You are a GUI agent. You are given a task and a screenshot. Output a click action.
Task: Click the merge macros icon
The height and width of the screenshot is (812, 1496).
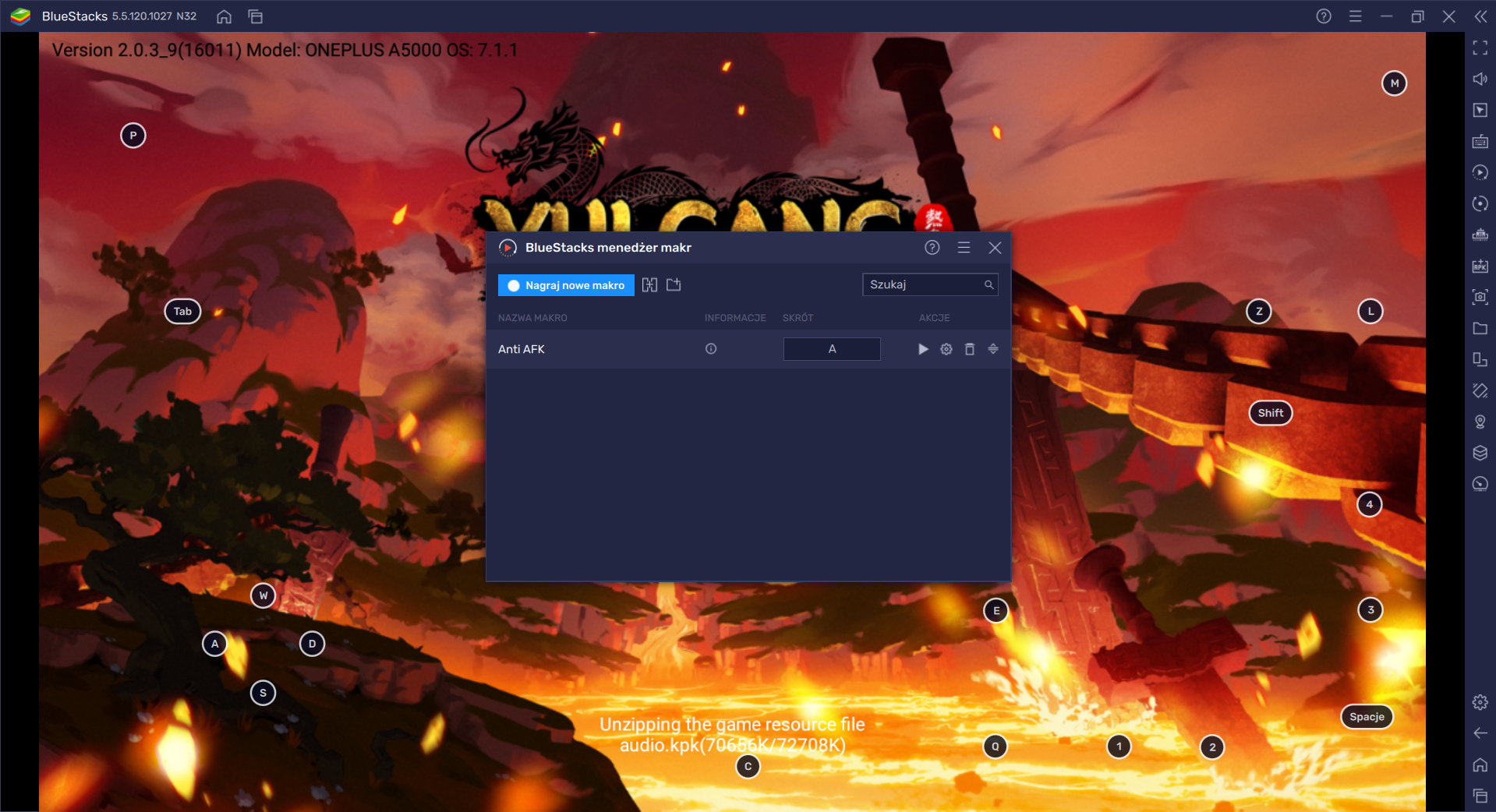(x=649, y=285)
